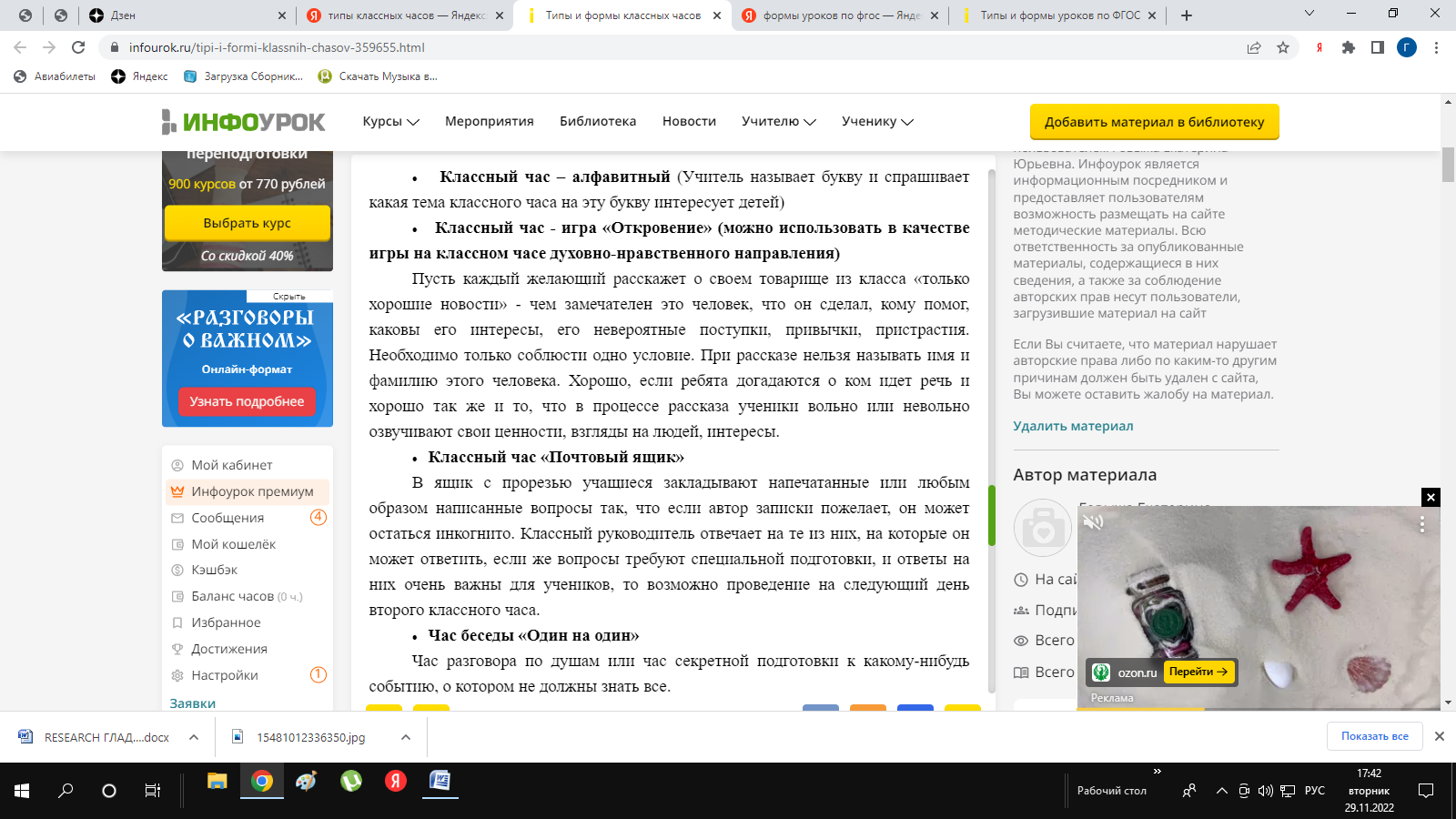Click the page vertical scrollbar thumb
Image resolution: width=1456 pixels, height=819 pixels.
coord(1448,164)
